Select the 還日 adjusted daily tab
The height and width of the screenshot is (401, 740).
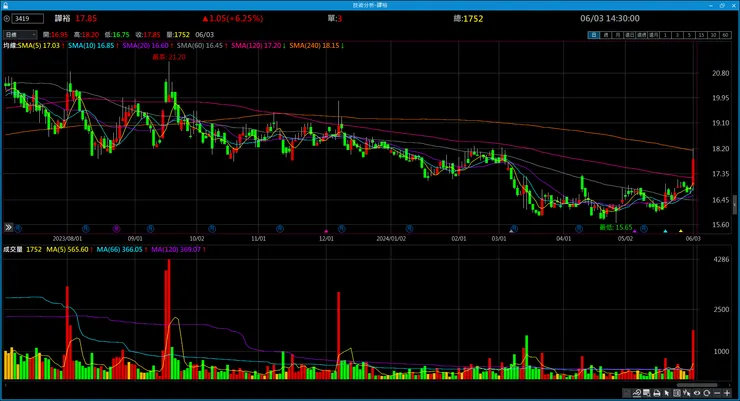[x=630, y=35]
